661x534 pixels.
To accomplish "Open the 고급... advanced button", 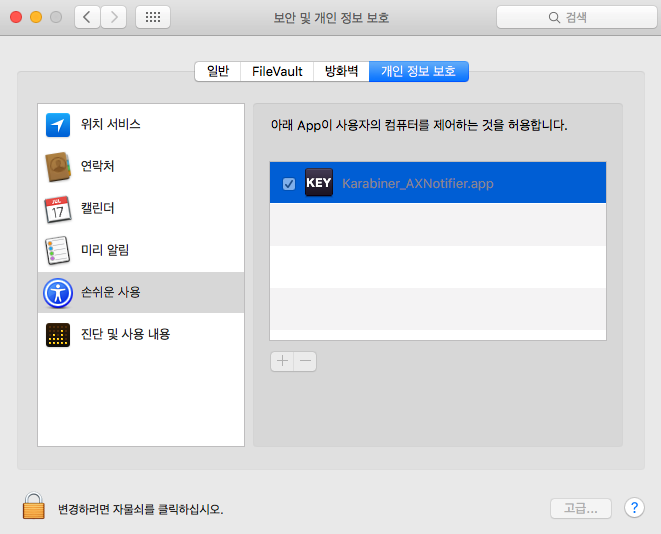I will click(x=580, y=508).
